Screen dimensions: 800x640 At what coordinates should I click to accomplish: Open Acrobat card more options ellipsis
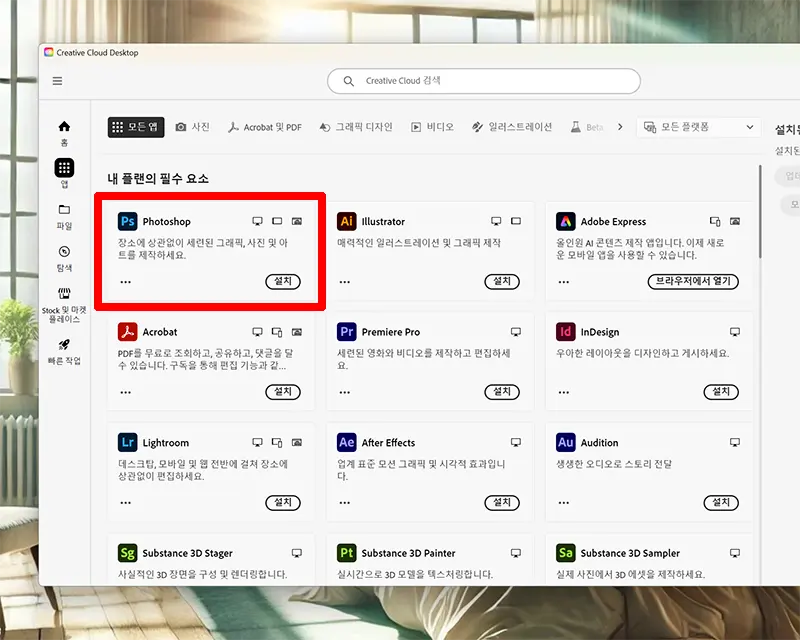[x=126, y=392]
